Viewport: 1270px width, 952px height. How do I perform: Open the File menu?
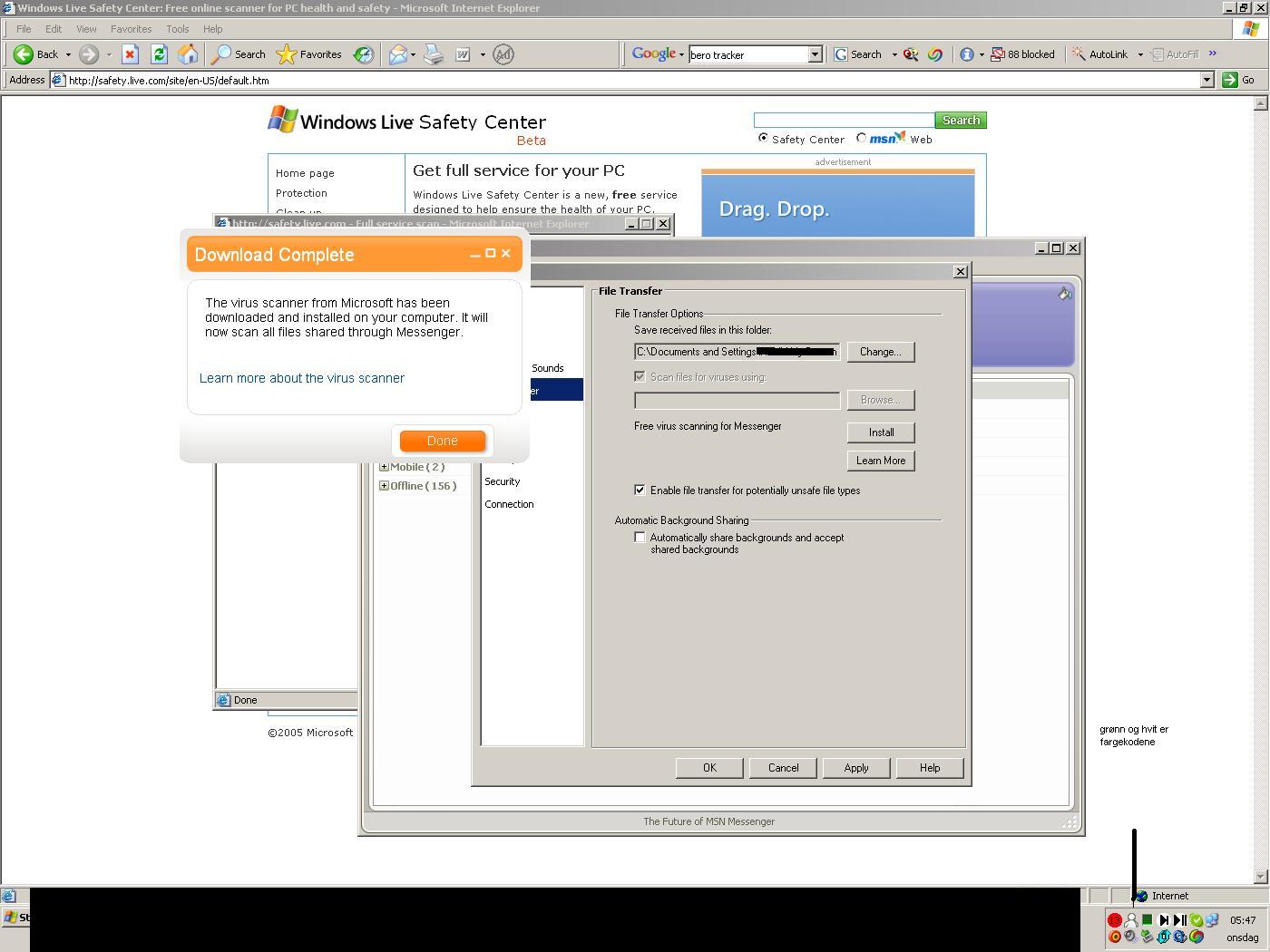24,29
